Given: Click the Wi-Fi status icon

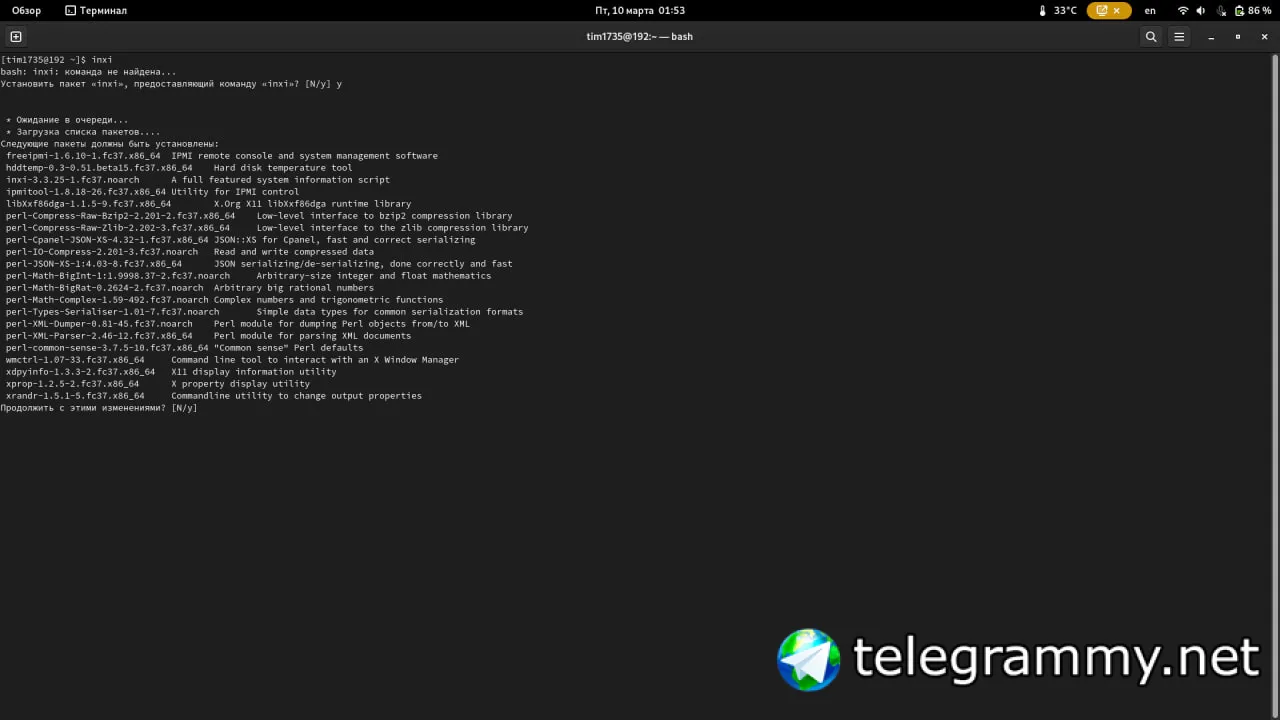Looking at the screenshot, I should [1183, 10].
